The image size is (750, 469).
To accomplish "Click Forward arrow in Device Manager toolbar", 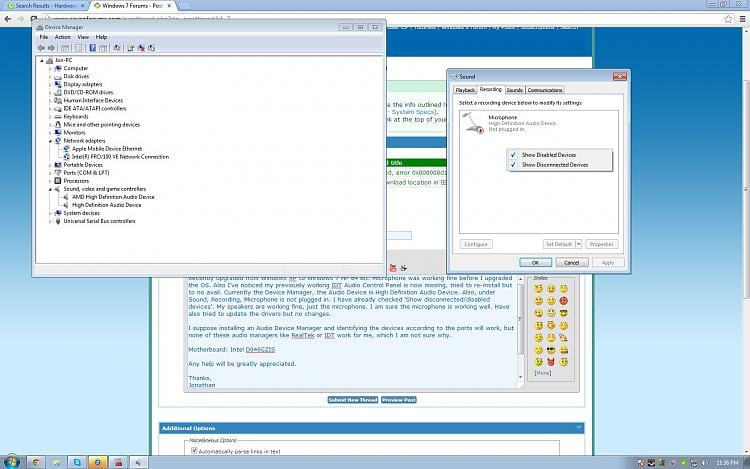I will (x=51, y=48).
